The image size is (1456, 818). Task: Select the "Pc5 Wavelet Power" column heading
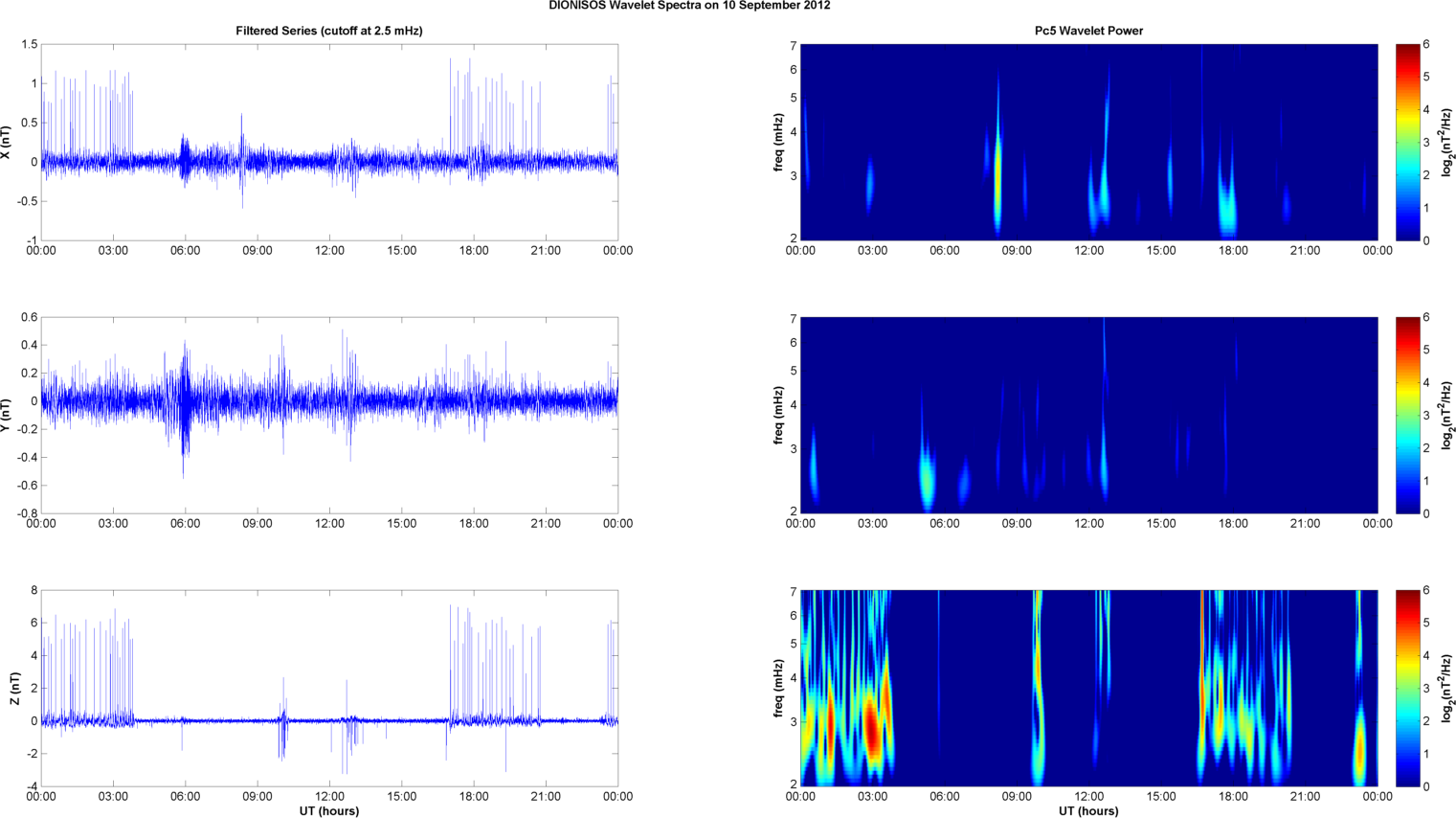coord(1088,31)
